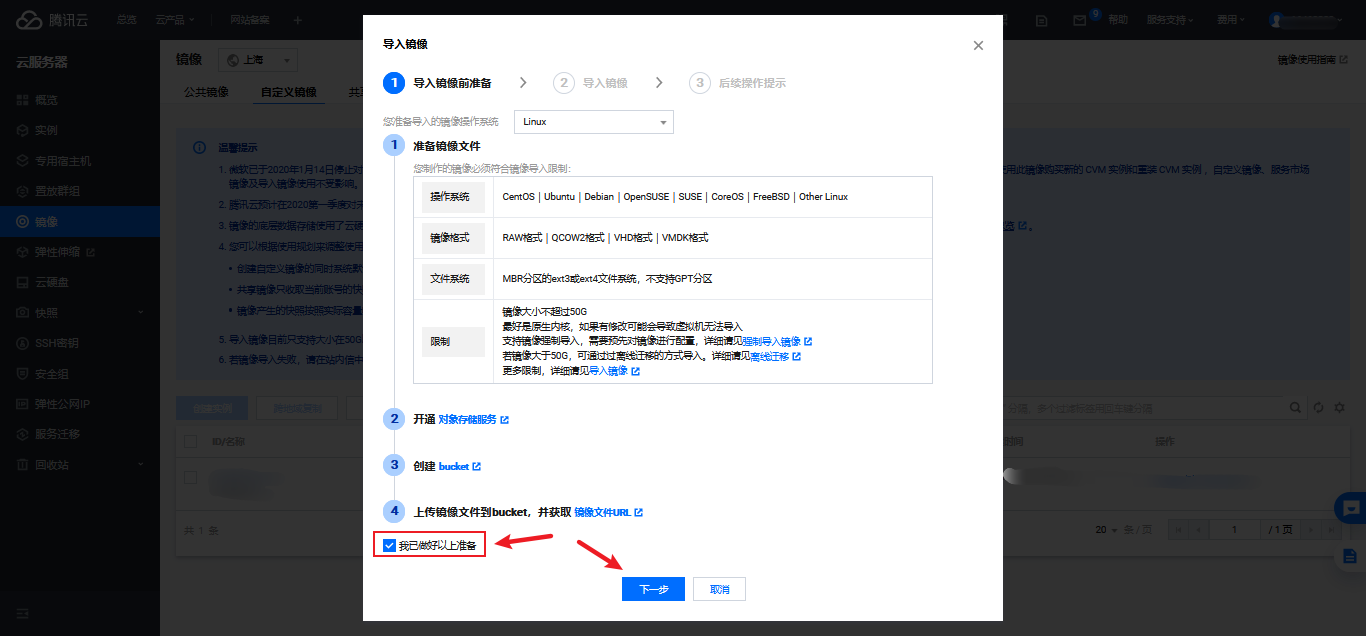Click the 安全组 shield icon in sidebar

point(23,373)
